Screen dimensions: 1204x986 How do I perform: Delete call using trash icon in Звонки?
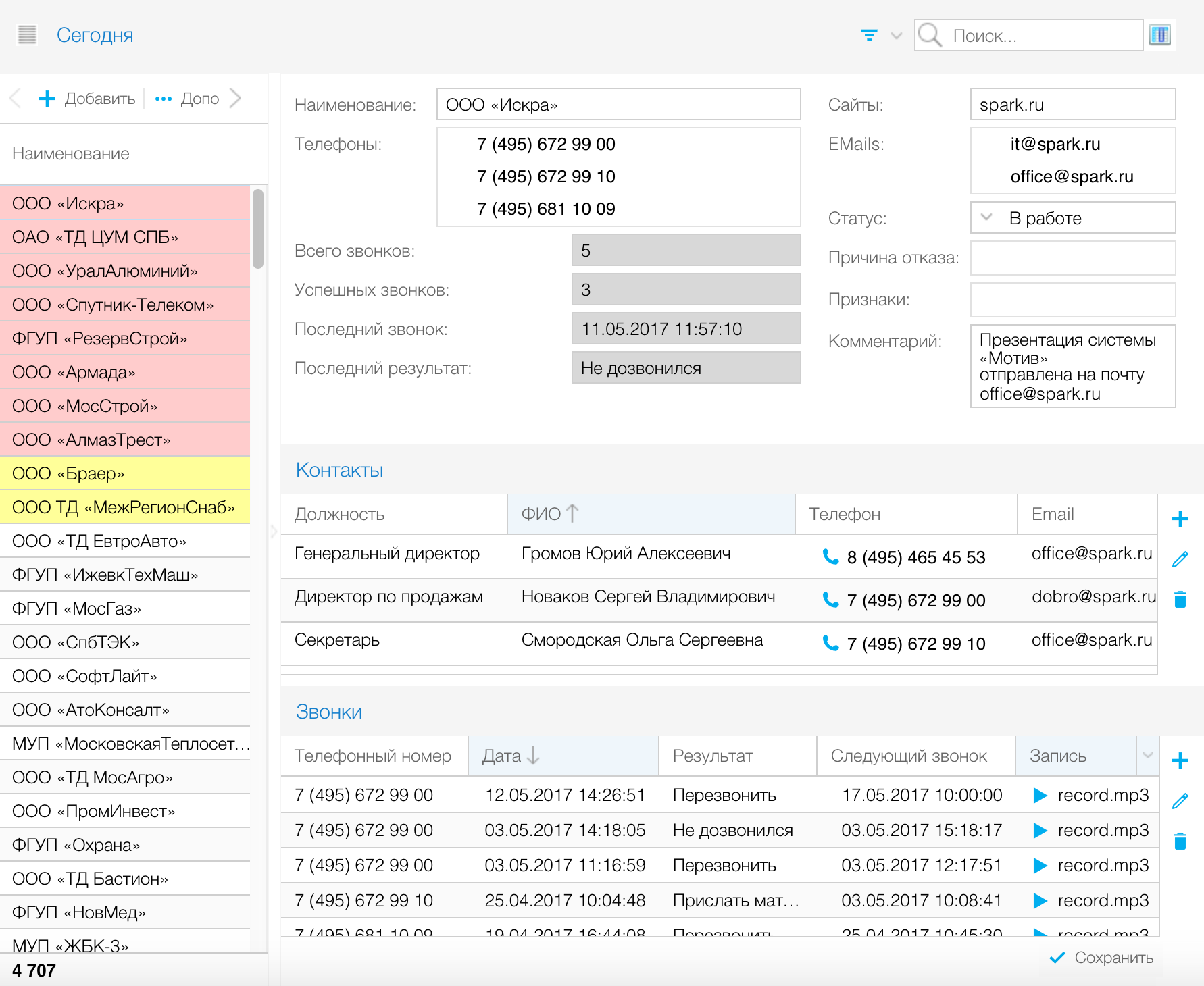(1180, 841)
